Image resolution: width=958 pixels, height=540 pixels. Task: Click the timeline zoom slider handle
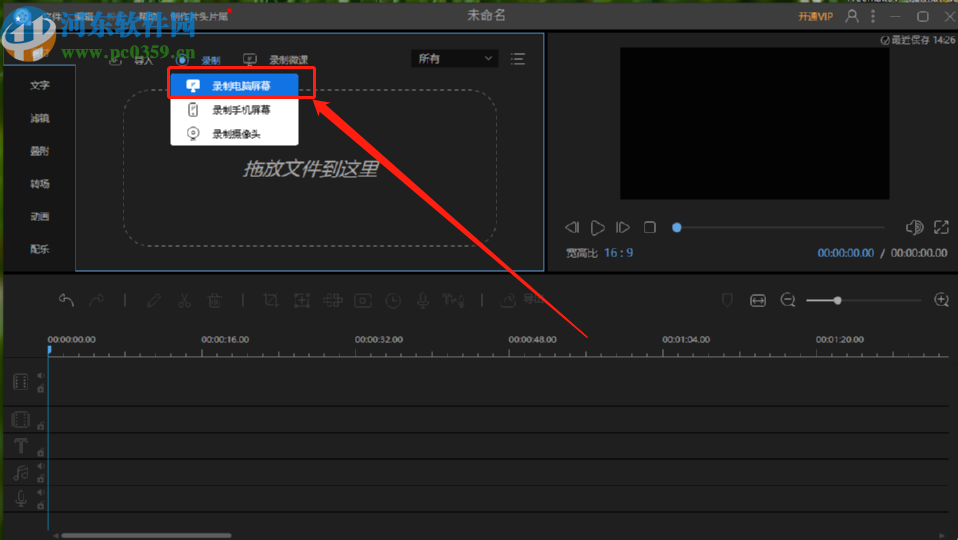[x=838, y=300]
